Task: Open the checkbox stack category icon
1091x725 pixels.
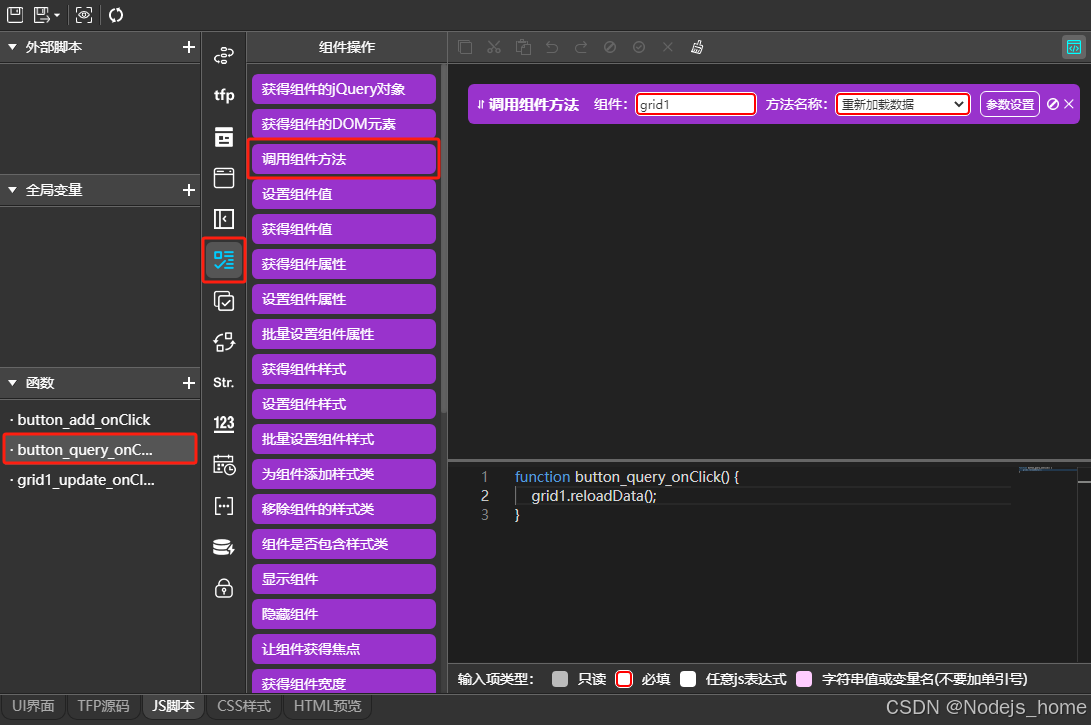Action: 223,301
